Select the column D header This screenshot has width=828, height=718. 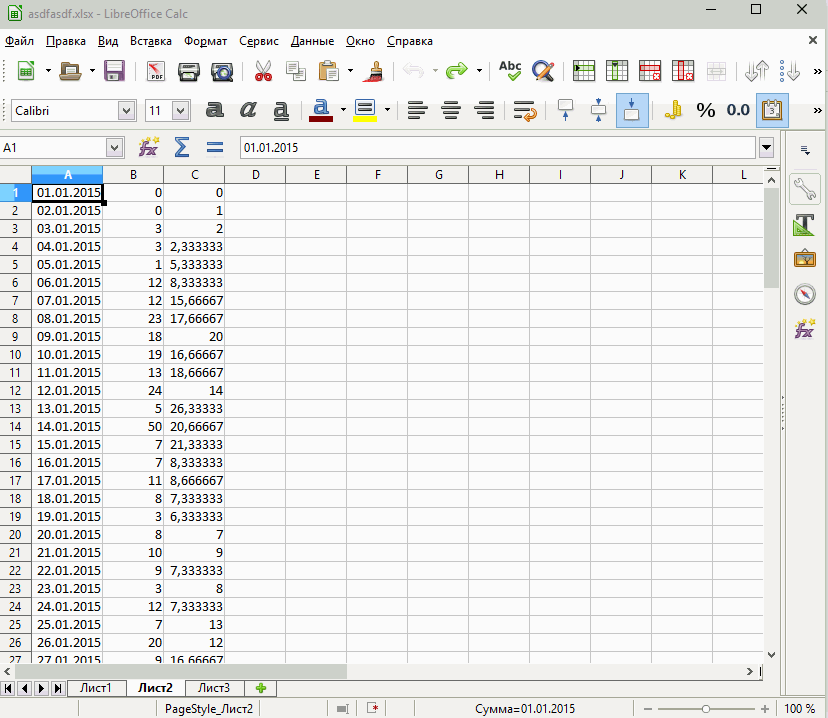tap(255, 175)
